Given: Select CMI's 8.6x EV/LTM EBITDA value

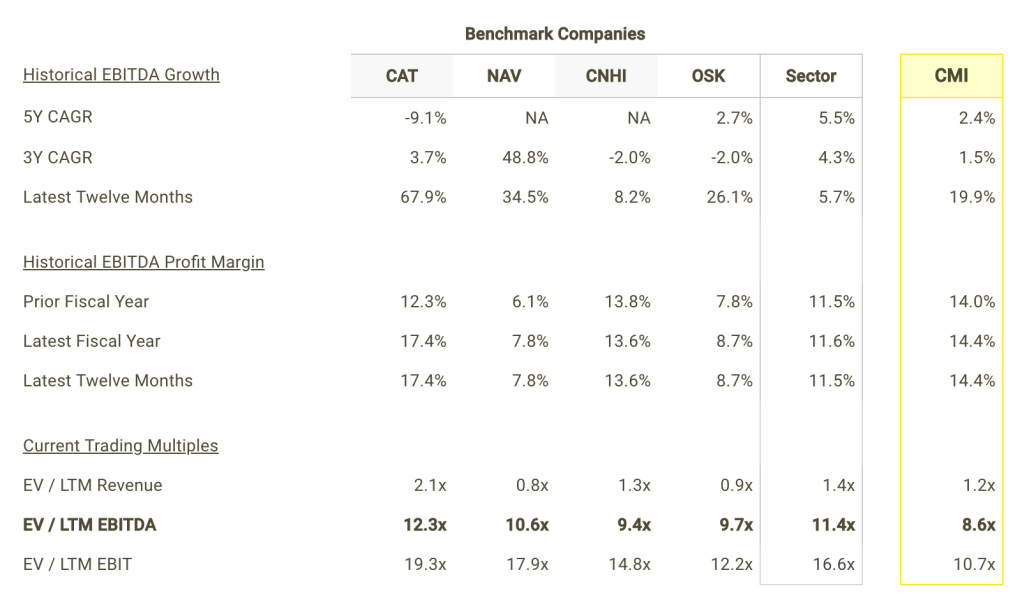Looking at the screenshot, I should pos(979,525).
